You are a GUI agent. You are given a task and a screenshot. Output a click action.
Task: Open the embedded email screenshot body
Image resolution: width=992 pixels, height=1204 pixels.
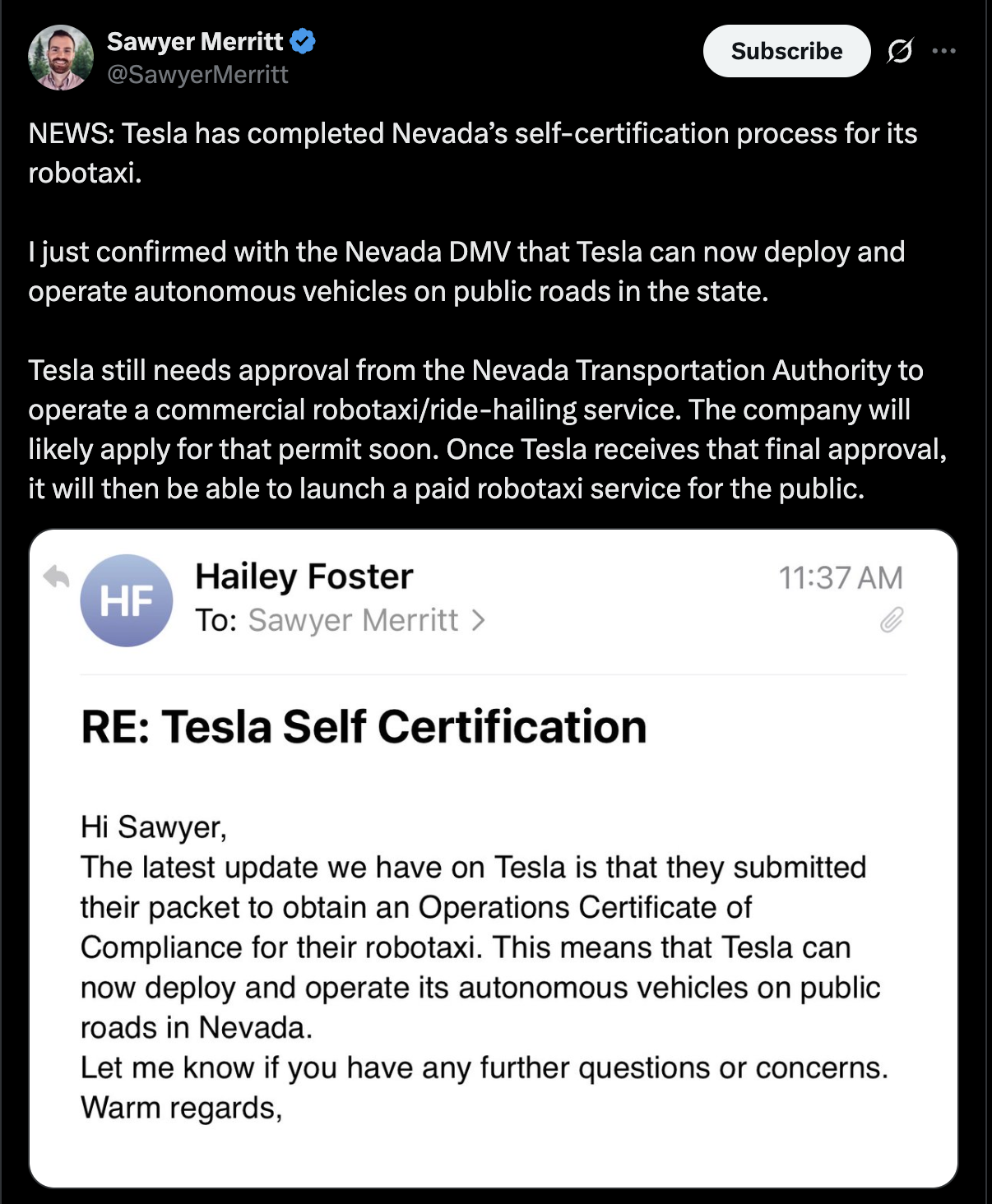(x=494, y=946)
